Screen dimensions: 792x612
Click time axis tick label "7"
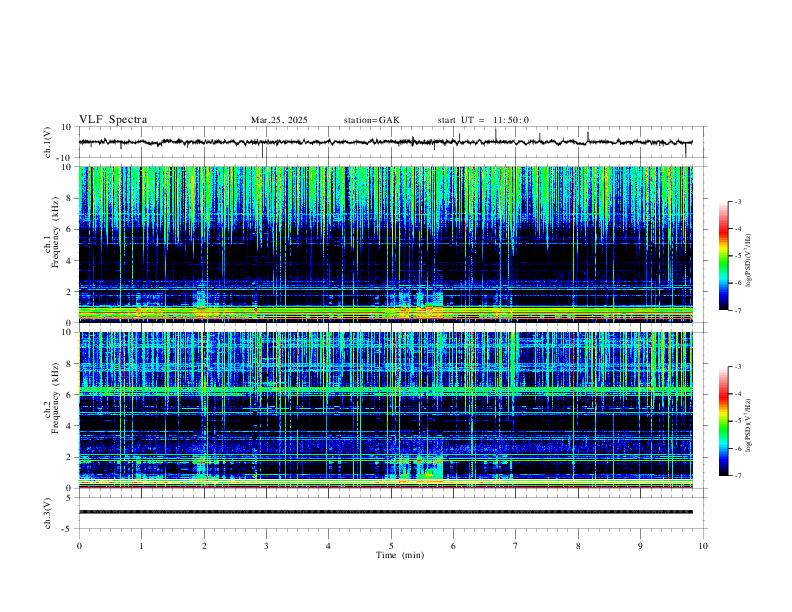(516, 546)
